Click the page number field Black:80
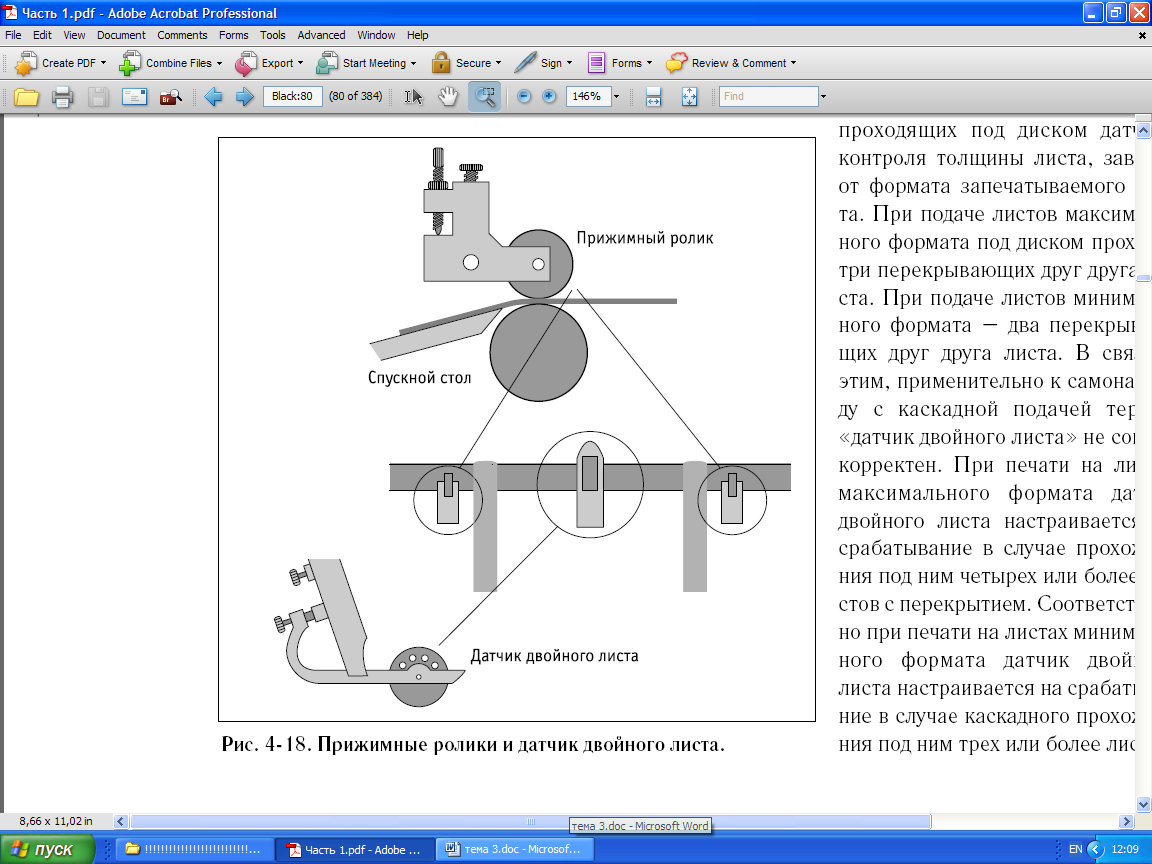 tap(292, 96)
